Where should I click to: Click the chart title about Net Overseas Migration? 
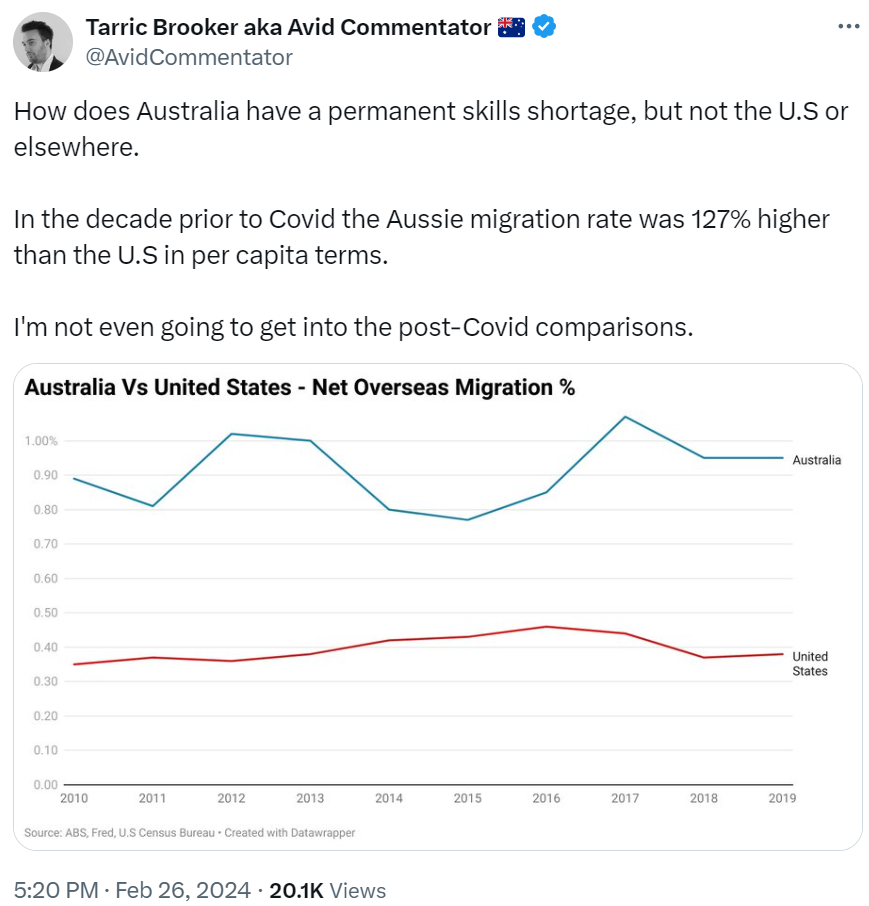299,387
